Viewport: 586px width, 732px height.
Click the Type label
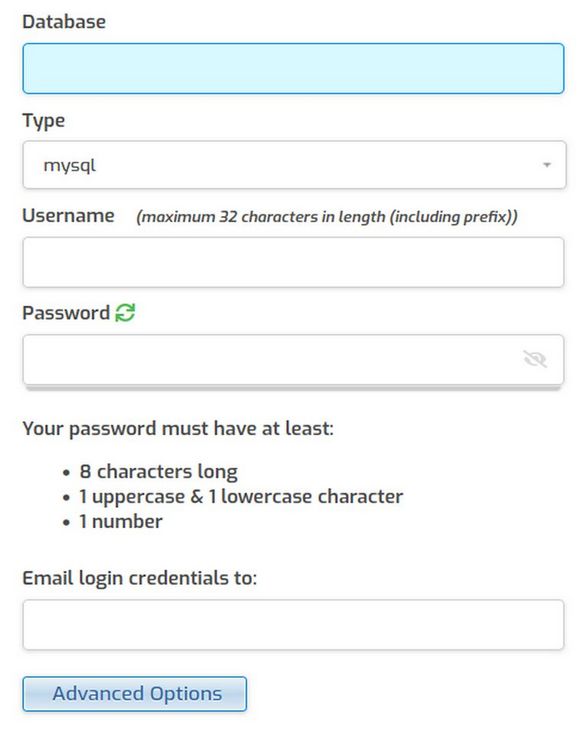[x=43, y=121]
